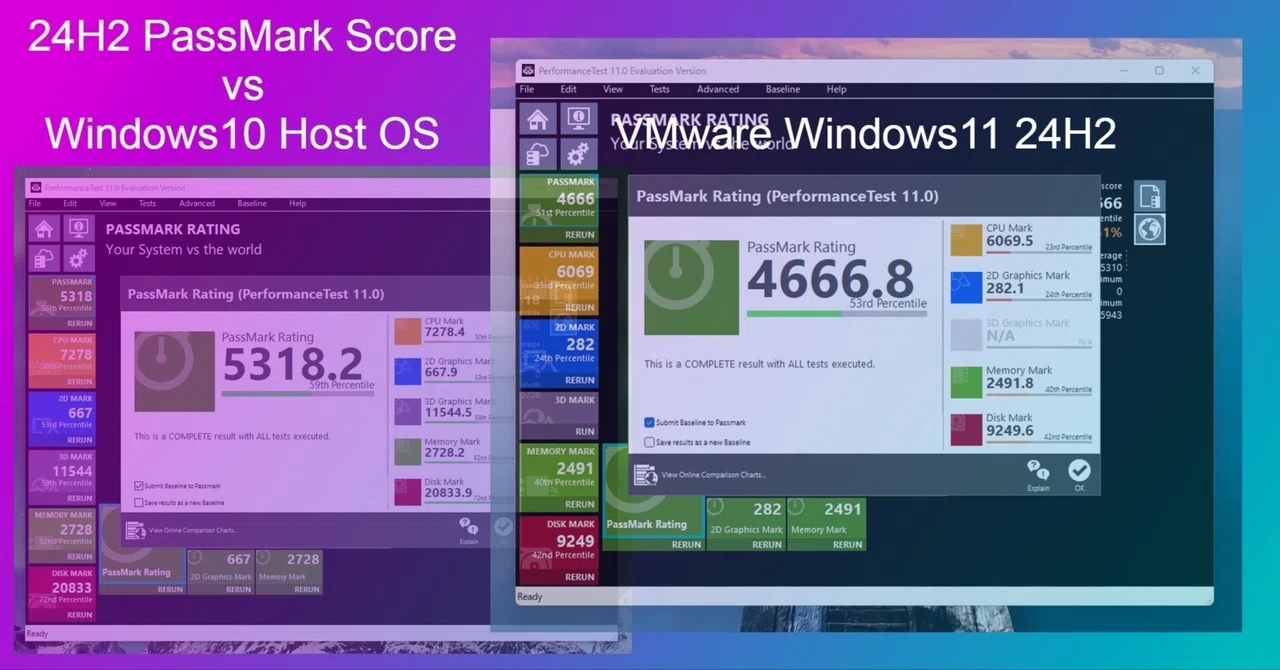Click RERUN on DISK MARK 9249 tile
The image size is (1280, 670).
[580, 577]
